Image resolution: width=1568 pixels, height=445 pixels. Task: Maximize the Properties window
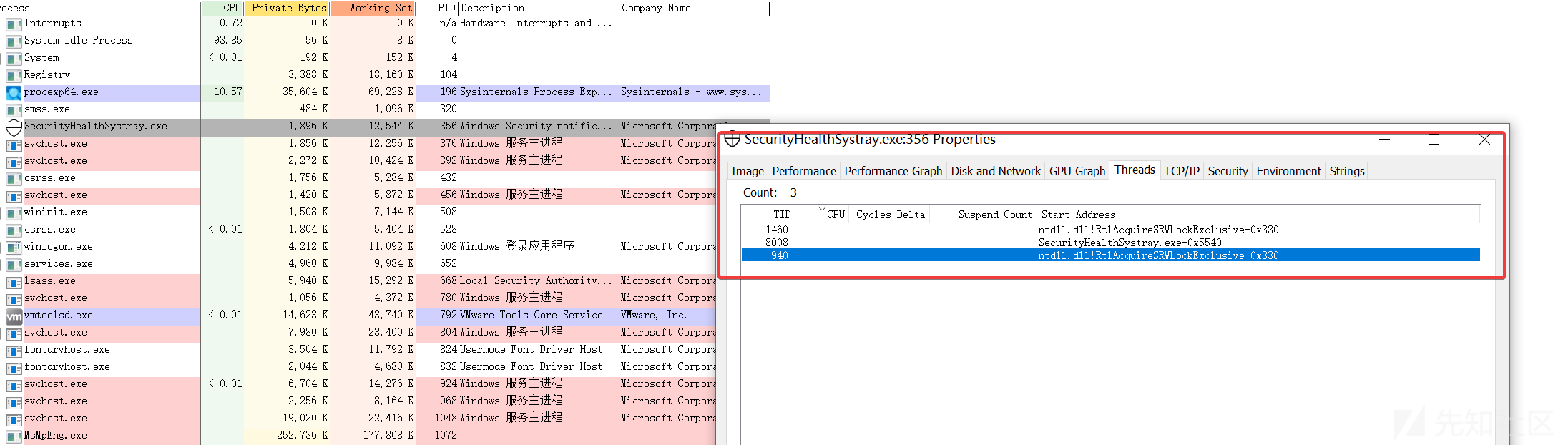[1434, 140]
